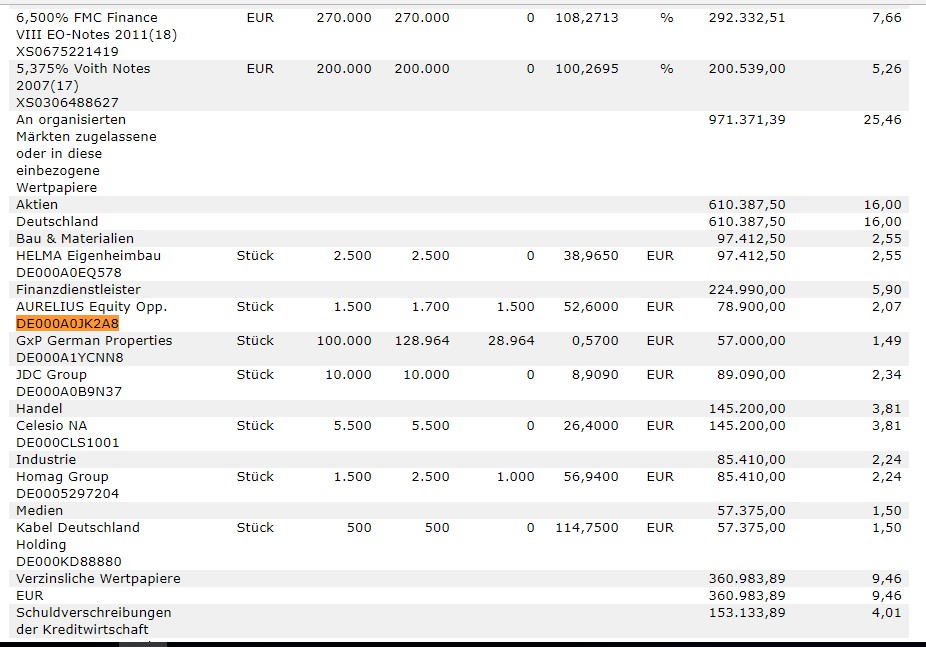Click the AURELIUS price 52,6000
Viewport: 926px width, 647px height.
point(590,307)
